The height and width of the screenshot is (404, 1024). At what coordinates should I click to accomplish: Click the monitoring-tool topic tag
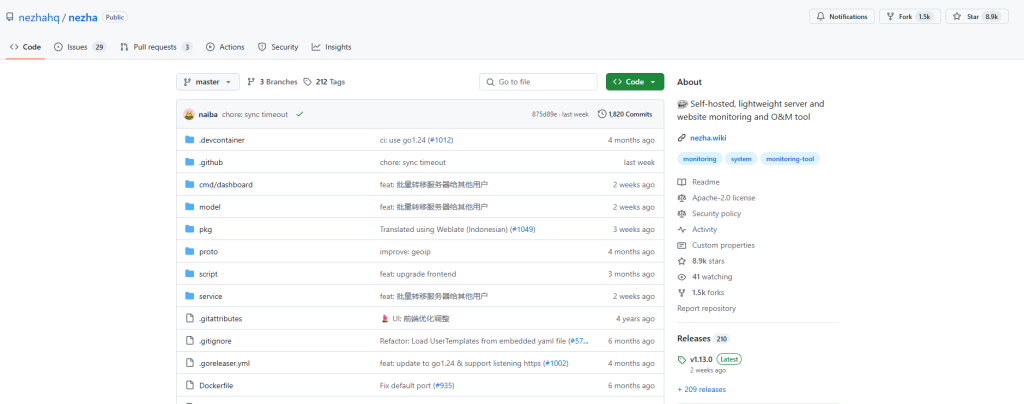[x=788, y=159]
